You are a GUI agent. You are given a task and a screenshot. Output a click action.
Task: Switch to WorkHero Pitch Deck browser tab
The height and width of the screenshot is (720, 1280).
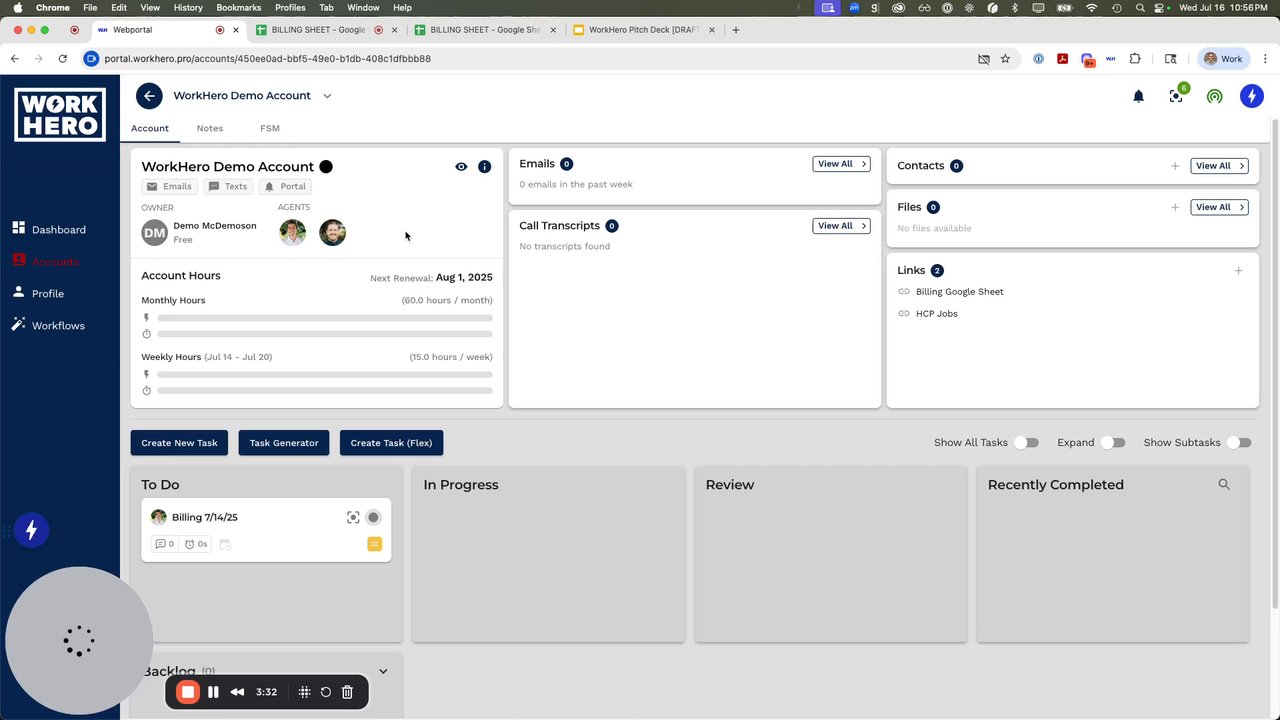643,30
